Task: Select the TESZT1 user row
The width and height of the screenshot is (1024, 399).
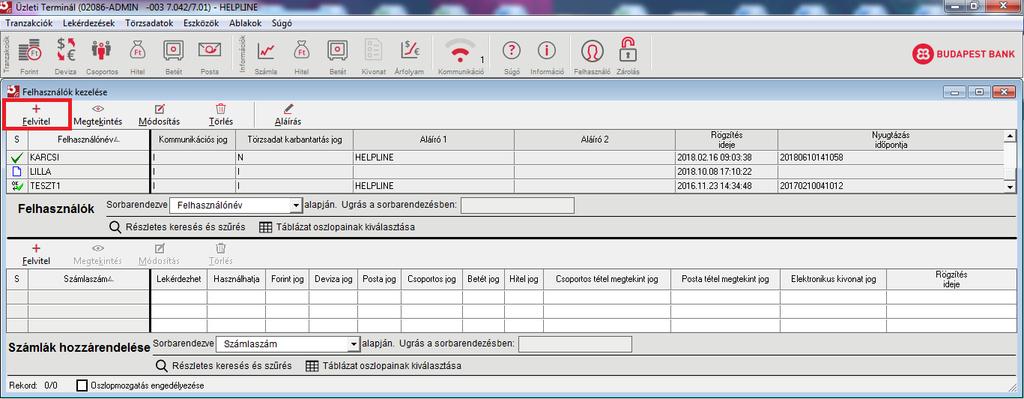Action: click(x=504, y=185)
